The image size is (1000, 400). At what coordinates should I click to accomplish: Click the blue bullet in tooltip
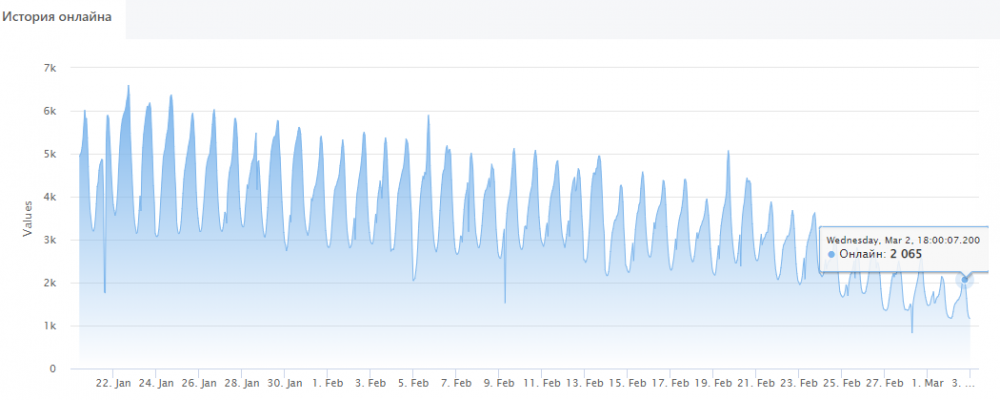(832, 255)
